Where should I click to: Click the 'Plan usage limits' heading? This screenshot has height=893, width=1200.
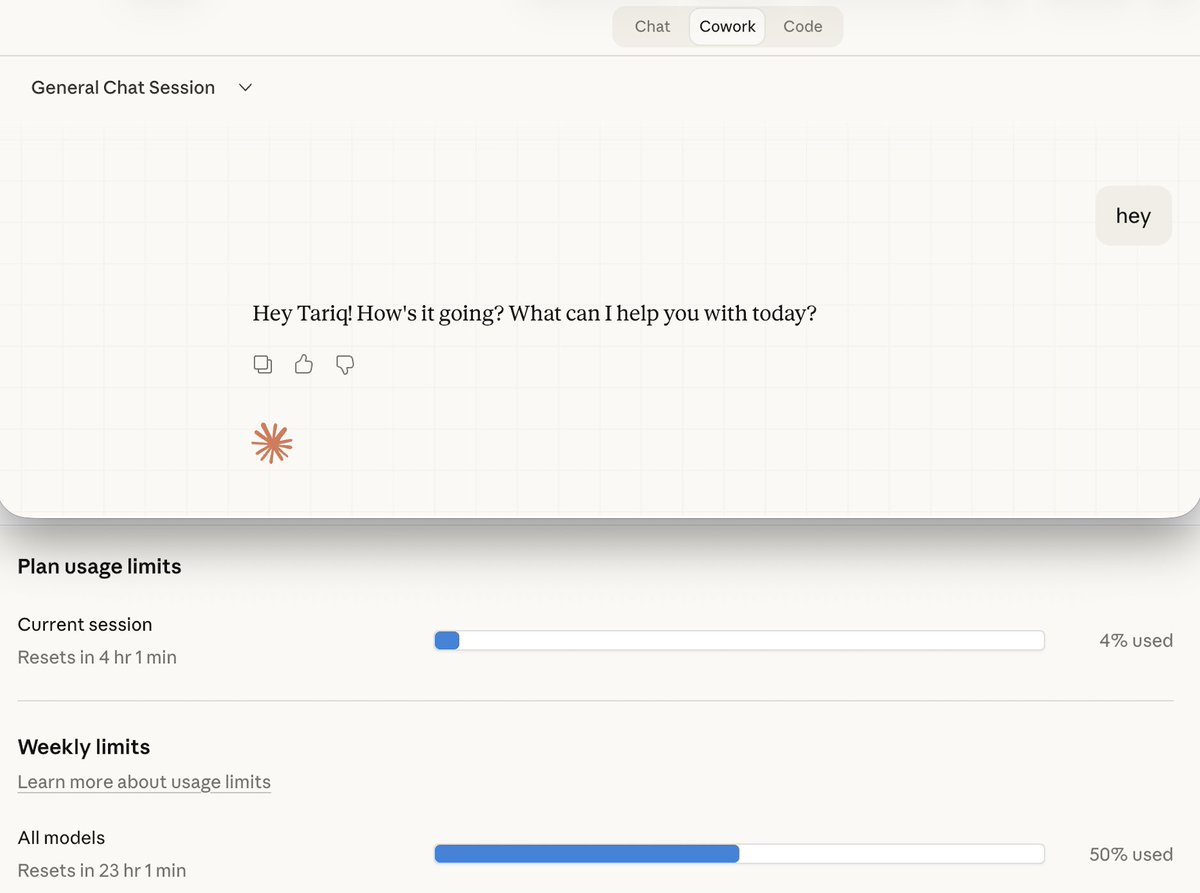(100, 567)
